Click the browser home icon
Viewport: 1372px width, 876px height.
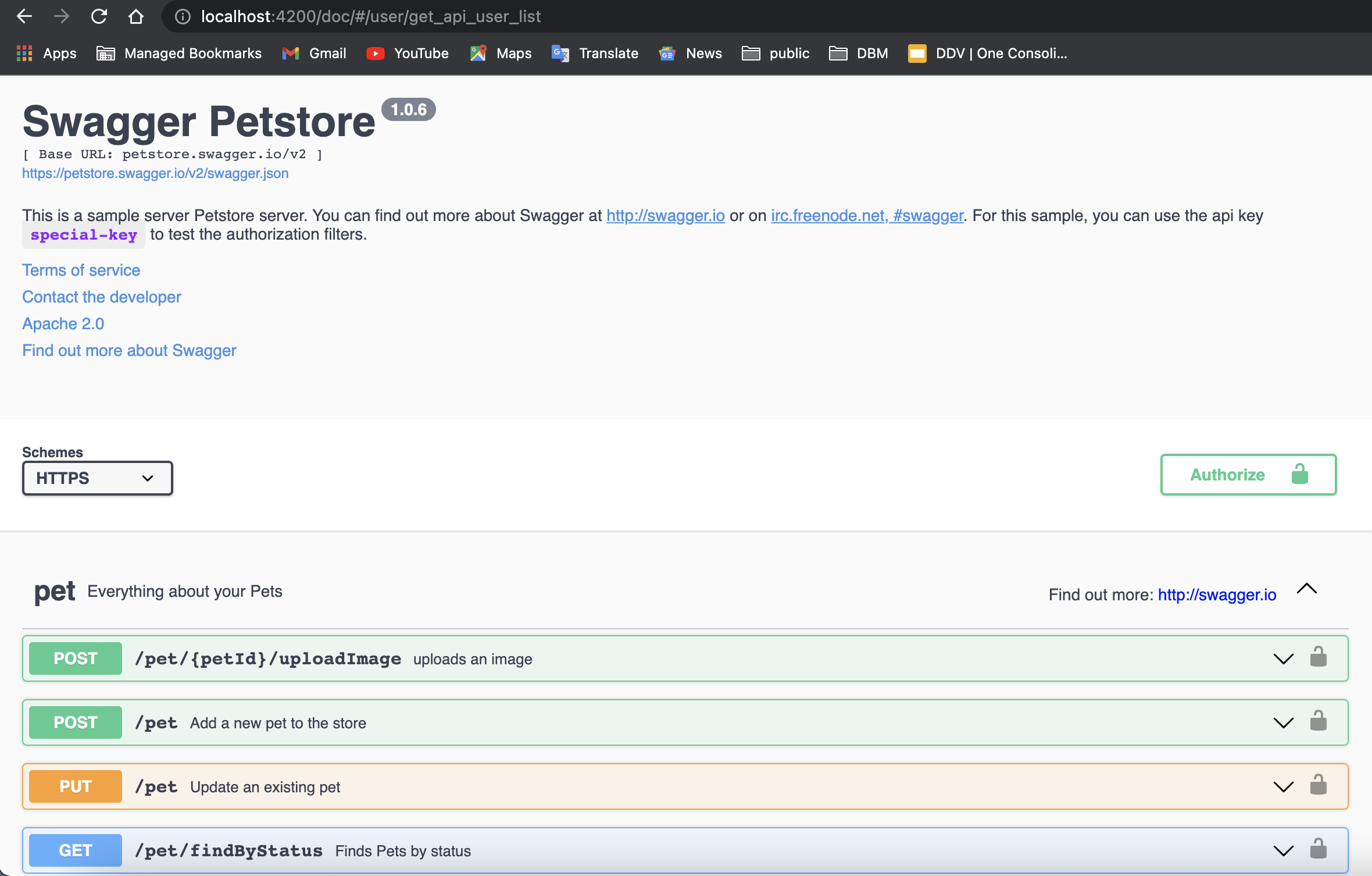coord(136,16)
